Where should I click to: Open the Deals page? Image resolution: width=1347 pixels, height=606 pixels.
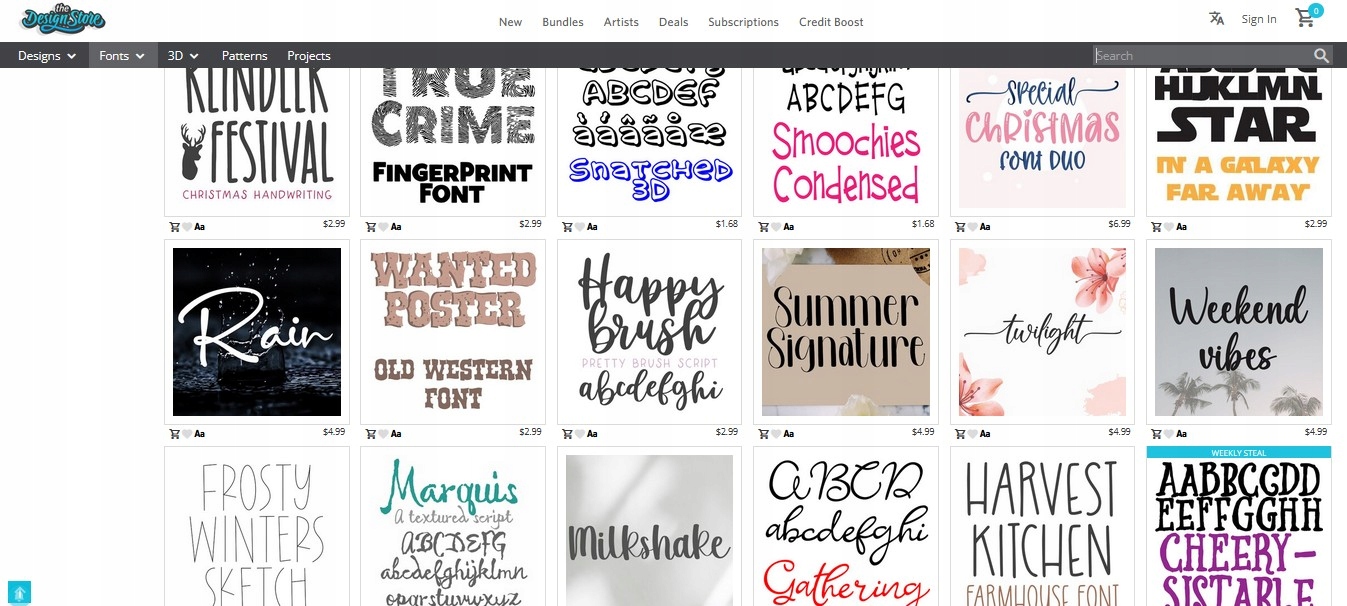click(673, 22)
